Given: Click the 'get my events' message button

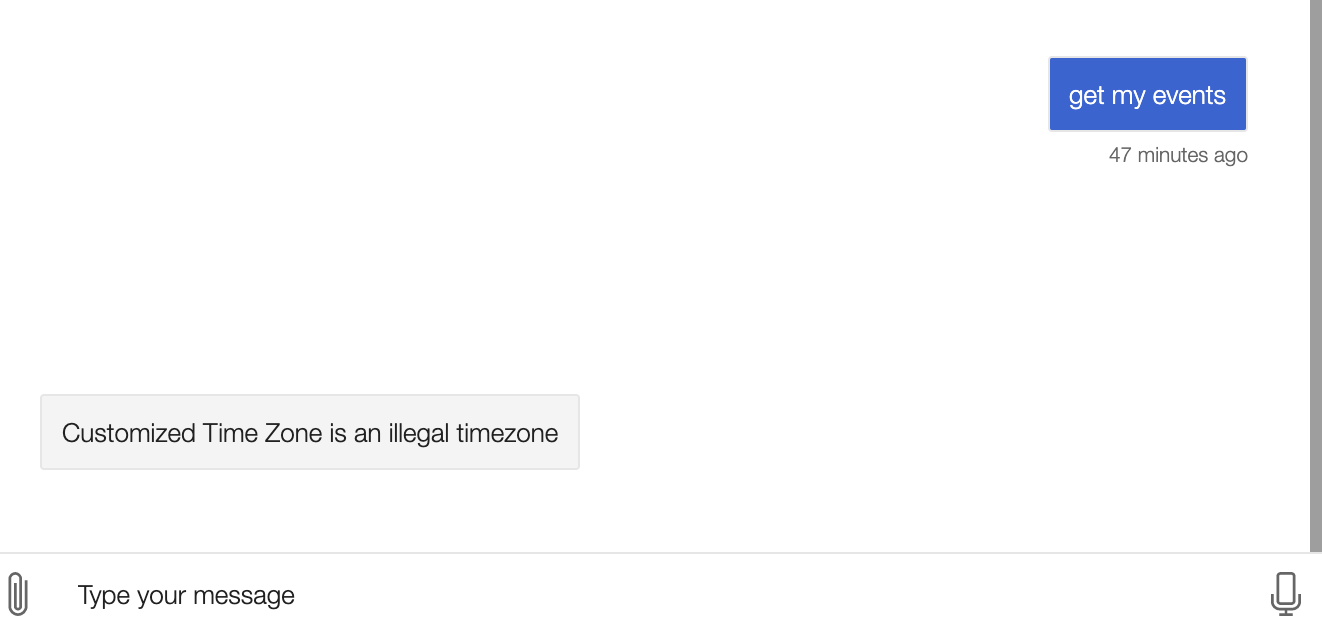Looking at the screenshot, I should click(x=1147, y=94).
